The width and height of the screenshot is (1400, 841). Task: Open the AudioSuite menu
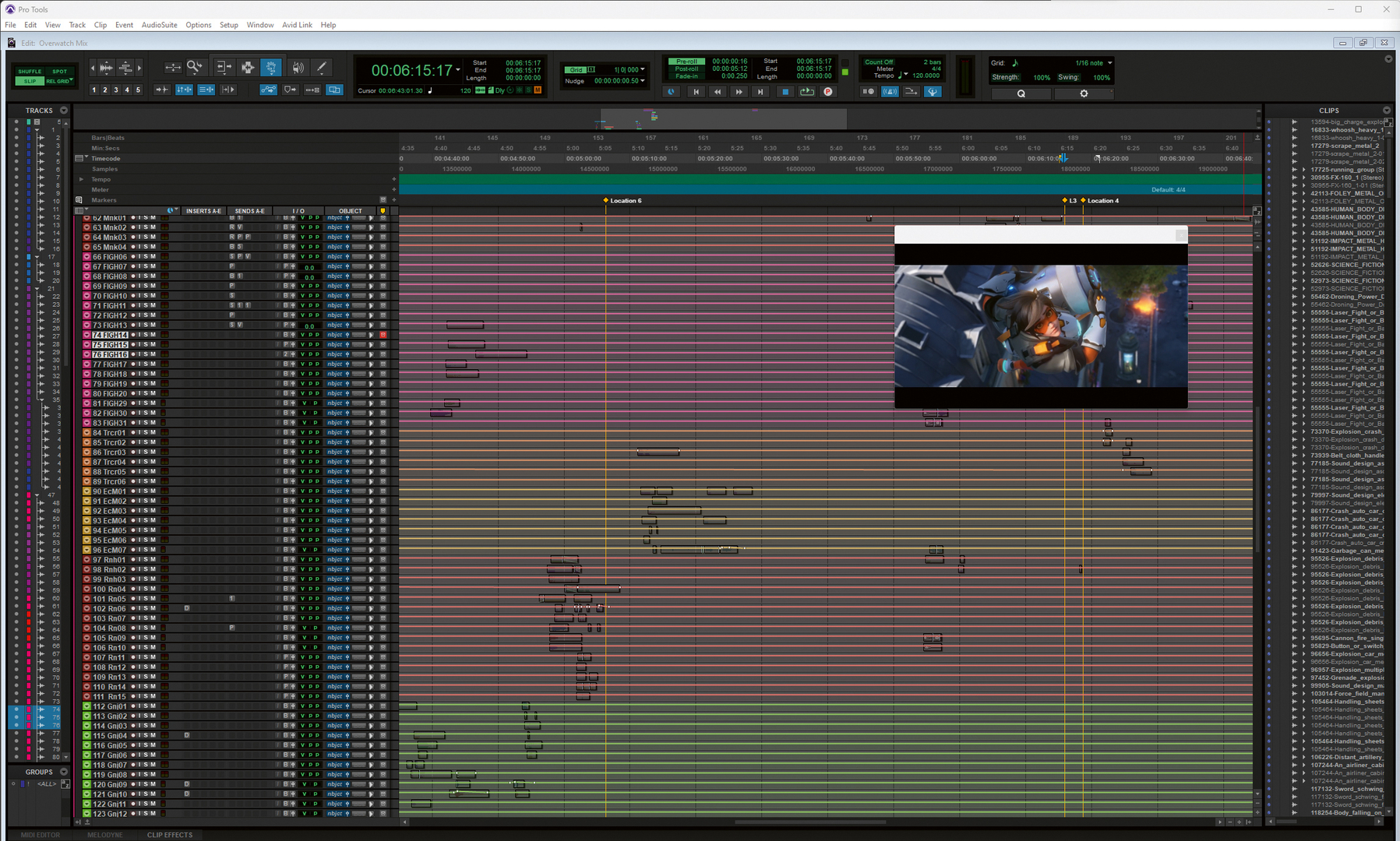pyautogui.click(x=159, y=25)
